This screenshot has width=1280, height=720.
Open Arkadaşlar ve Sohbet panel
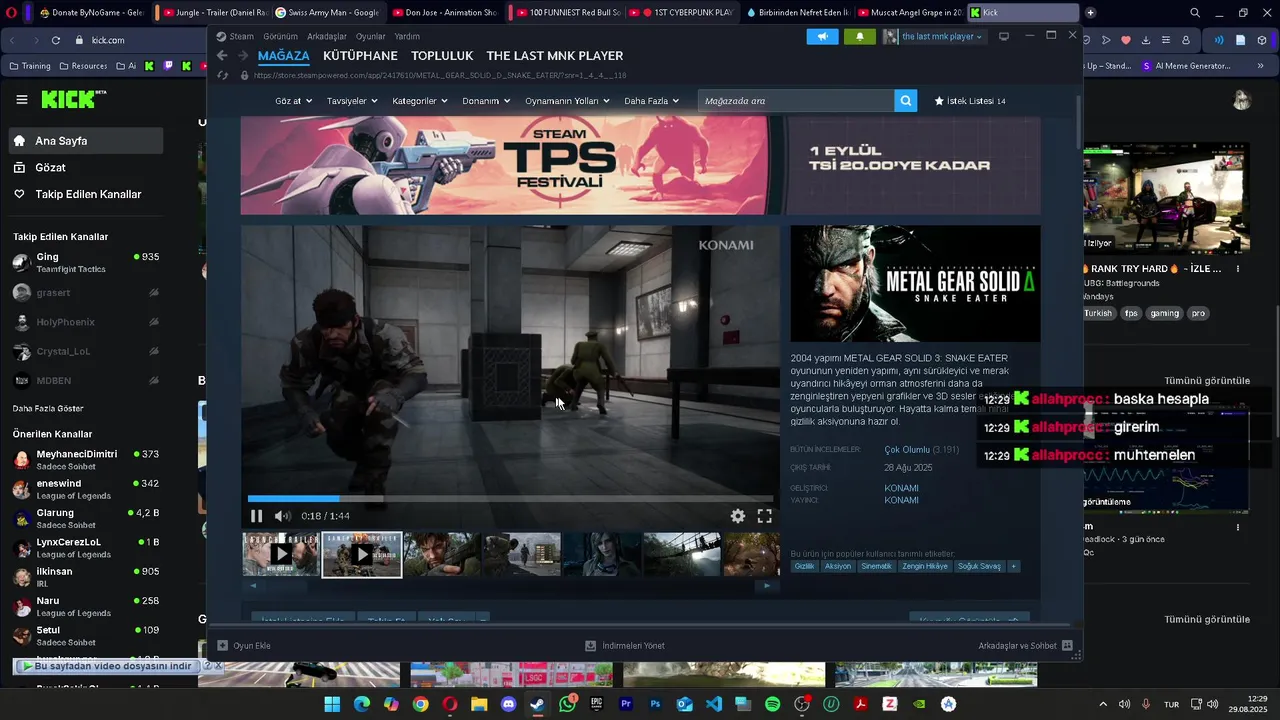tap(1025, 646)
